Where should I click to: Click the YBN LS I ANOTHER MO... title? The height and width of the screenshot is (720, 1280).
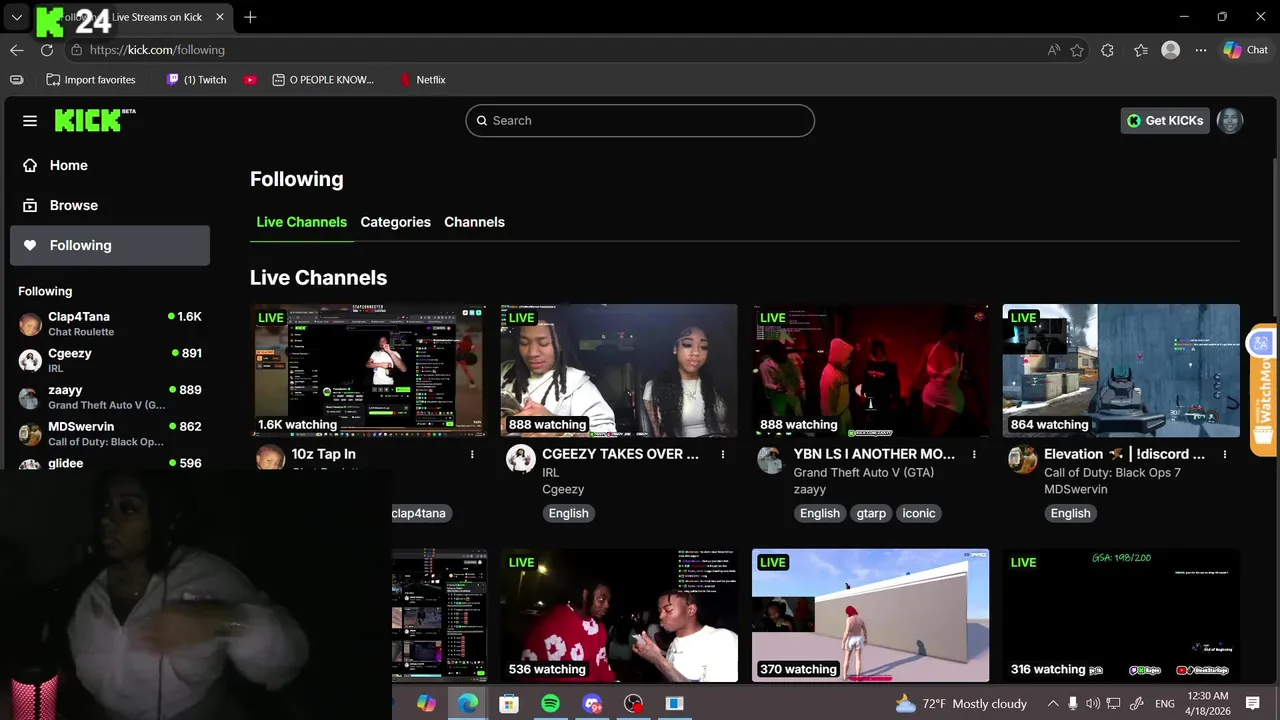point(874,454)
